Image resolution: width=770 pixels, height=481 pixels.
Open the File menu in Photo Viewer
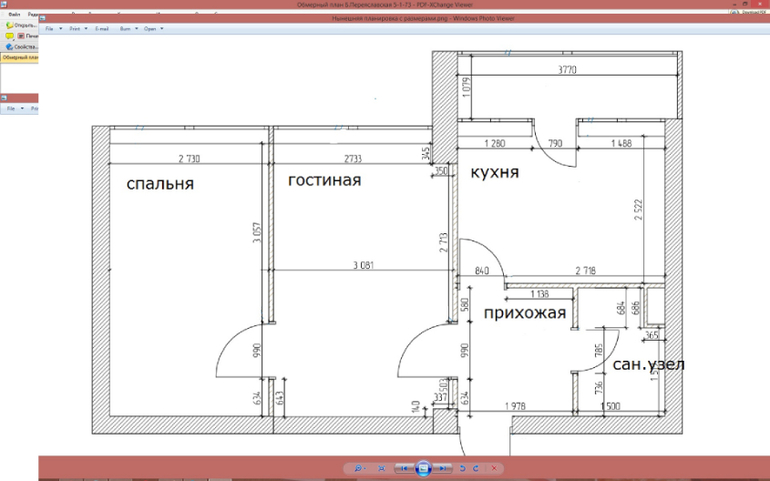pyautogui.click(x=51, y=28)
